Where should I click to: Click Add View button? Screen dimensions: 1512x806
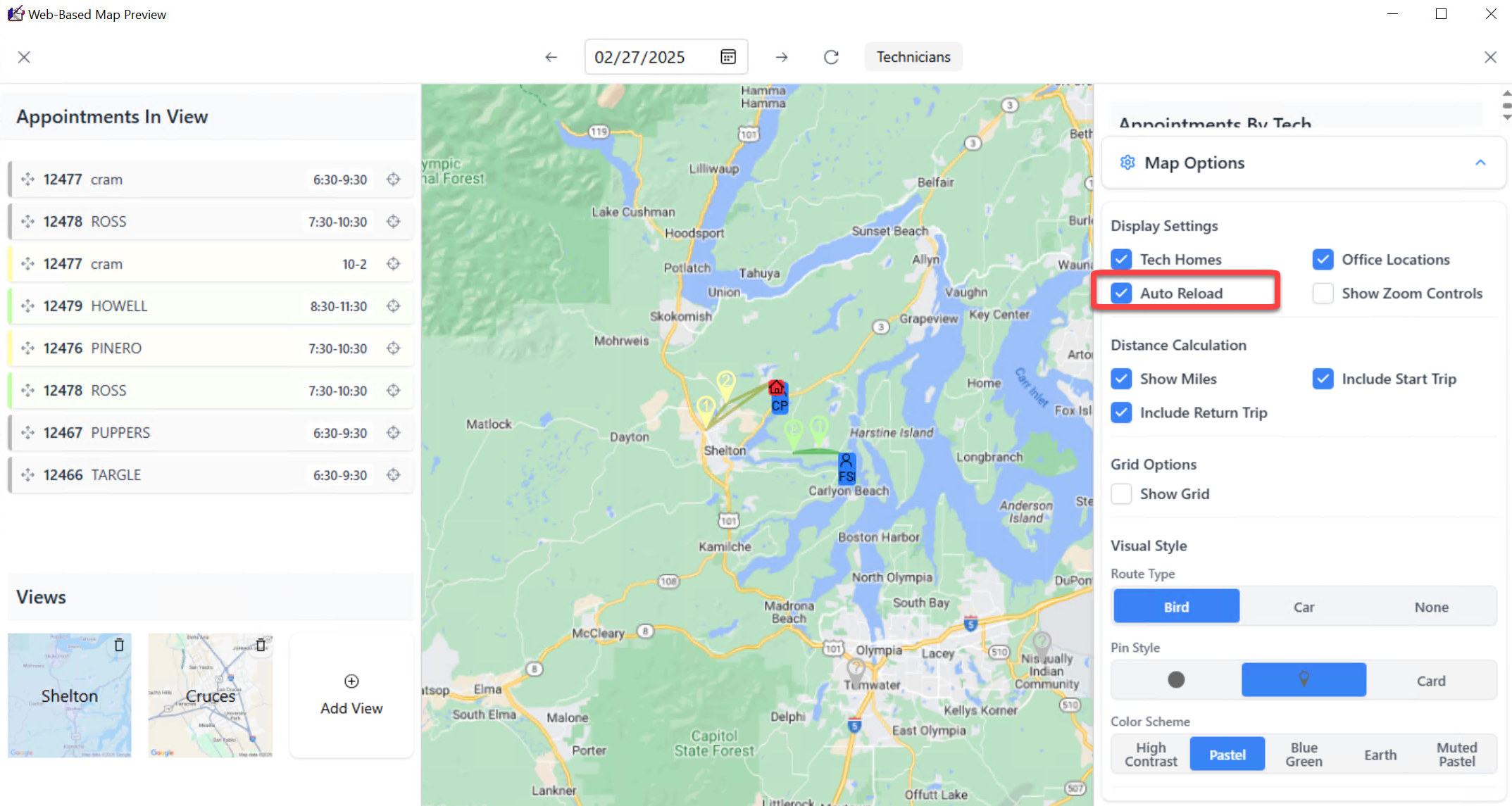pyautogui.click(x=351, y=695)
